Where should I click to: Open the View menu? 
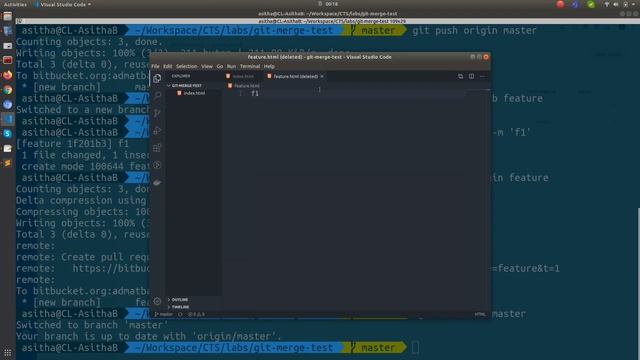207,66
